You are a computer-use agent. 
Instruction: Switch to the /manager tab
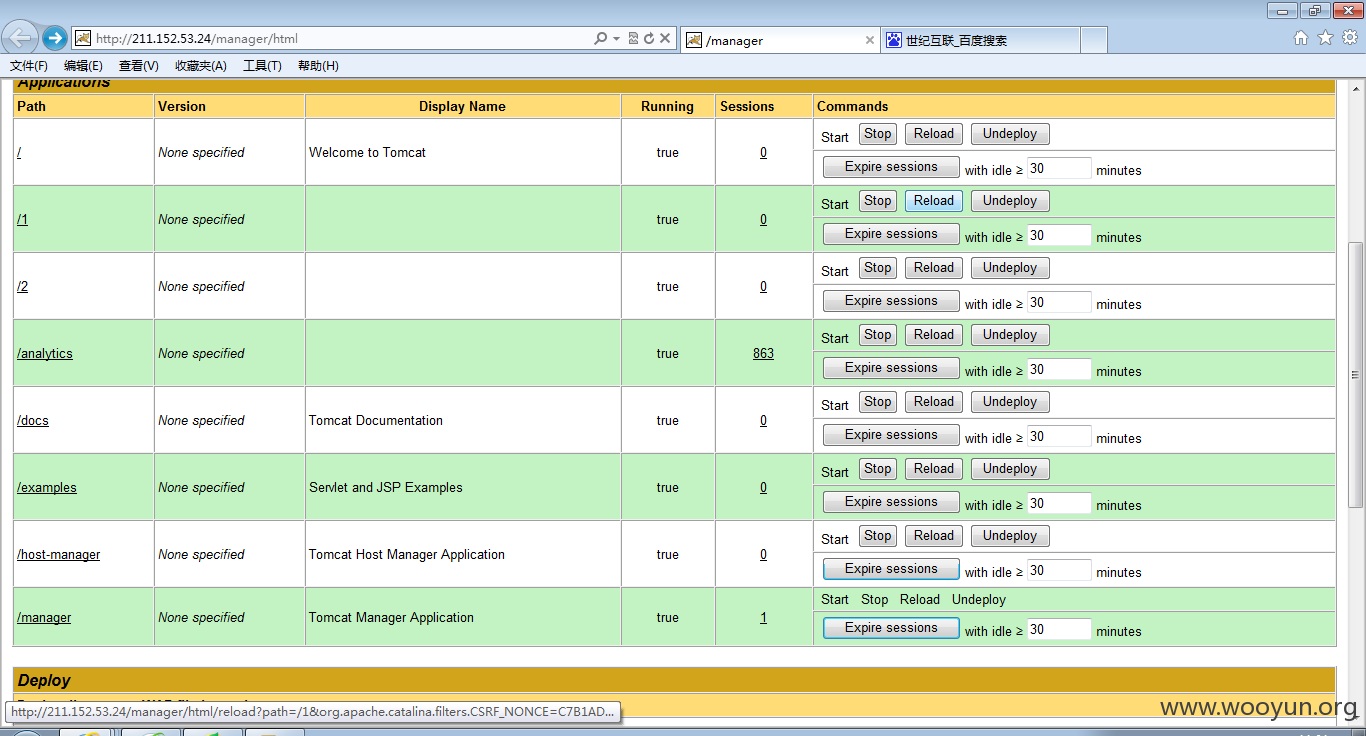tap(780, 40)
